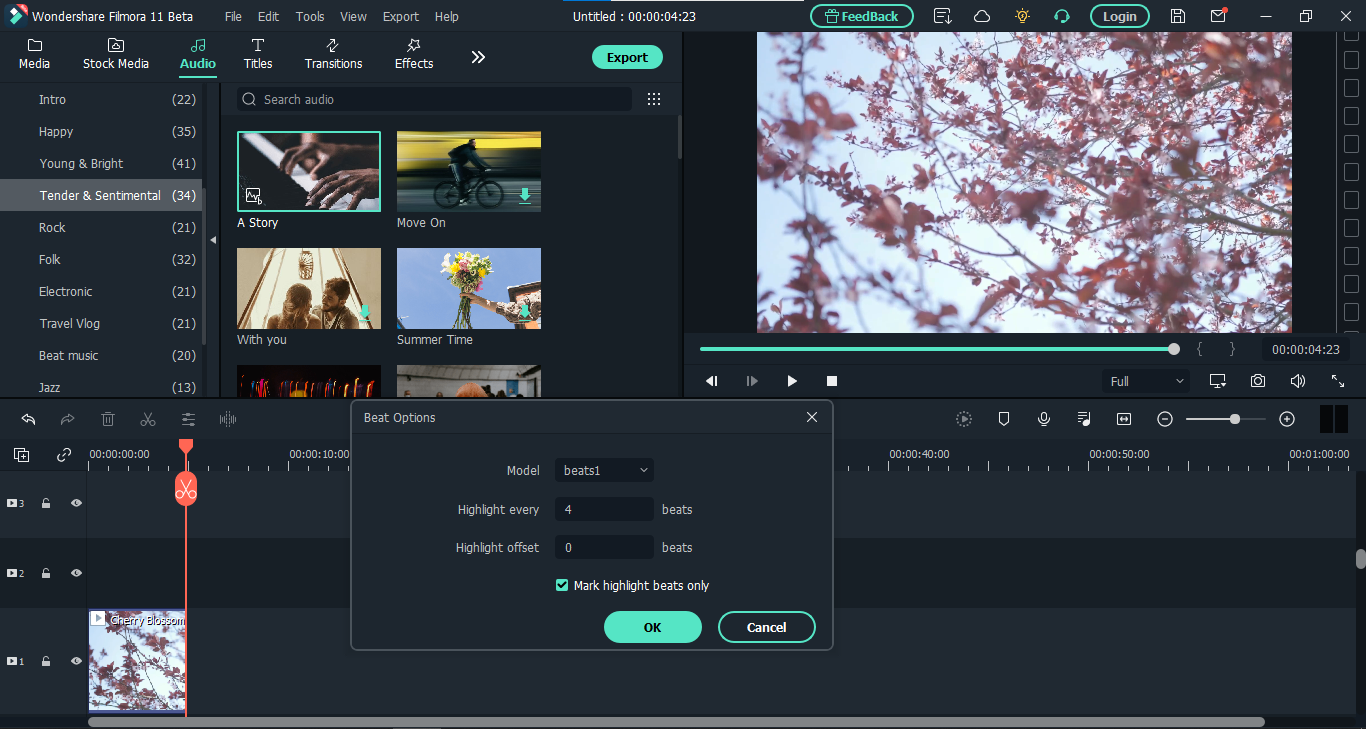Click the marker shield icon

tap(1004, 420)
